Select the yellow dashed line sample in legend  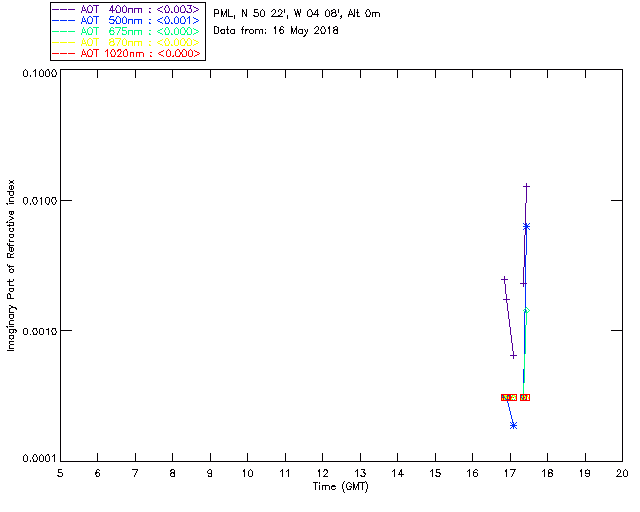(x=64, y=43)
